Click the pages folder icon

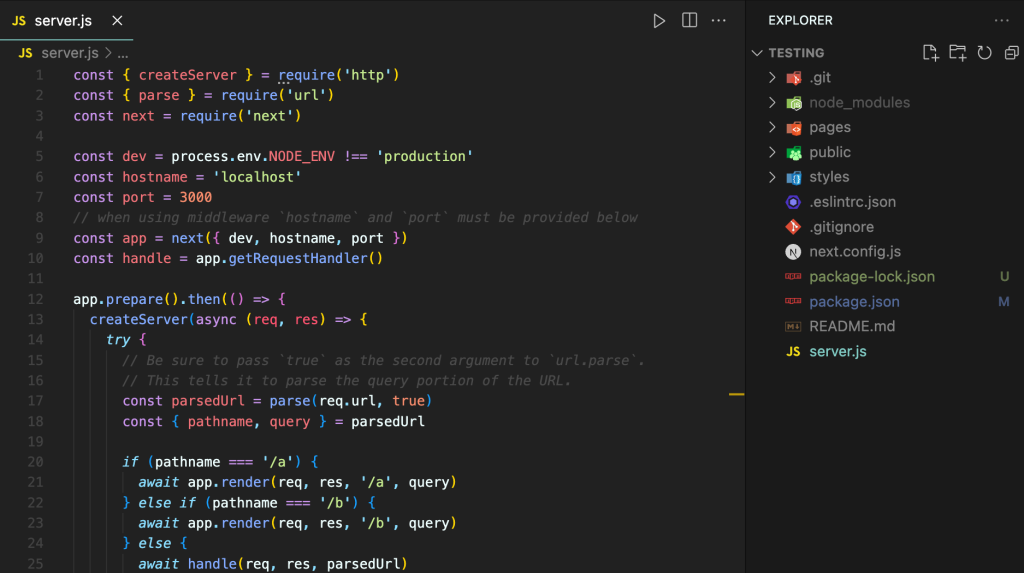[x=793, y=128]
